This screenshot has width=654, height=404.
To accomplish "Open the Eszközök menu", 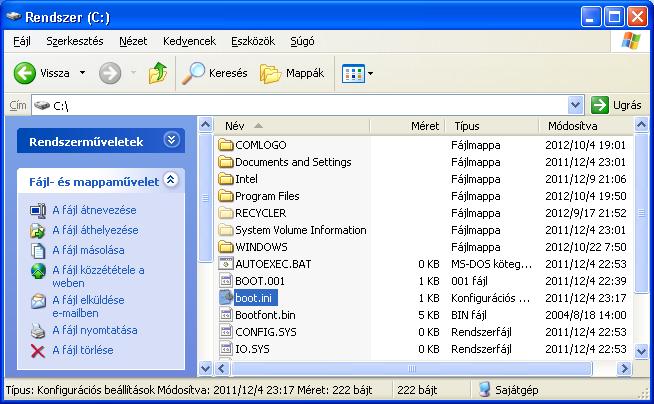I will pyautogui.click(x=253, y=41).
